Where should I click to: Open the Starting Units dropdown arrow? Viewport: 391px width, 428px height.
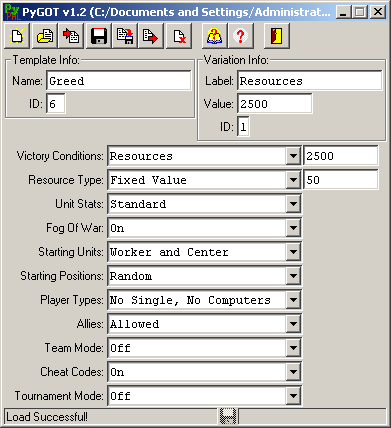[x=293, y=252]
